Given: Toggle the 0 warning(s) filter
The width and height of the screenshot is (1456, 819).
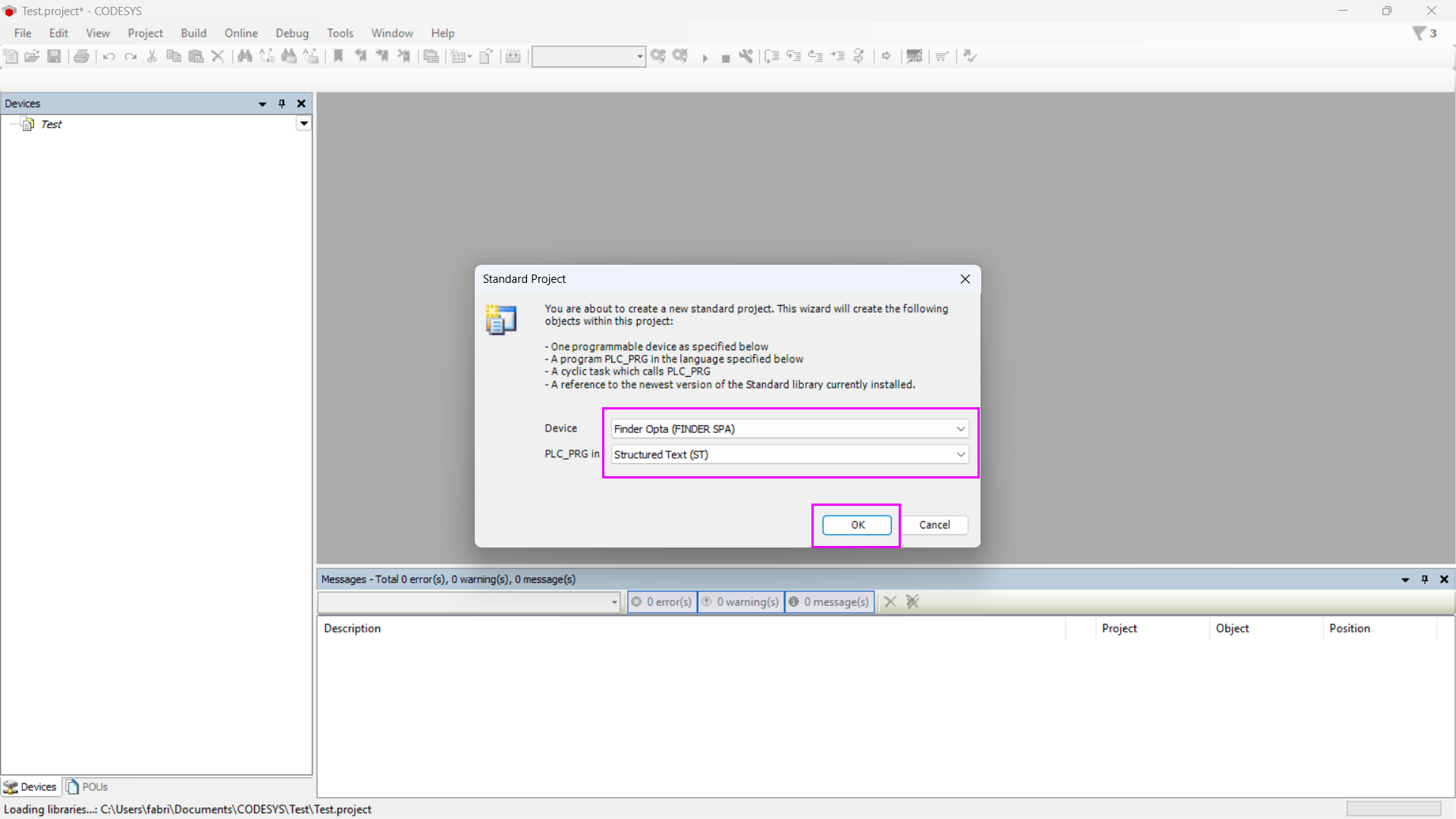Looking at the screenshot, I should (740, 602).
